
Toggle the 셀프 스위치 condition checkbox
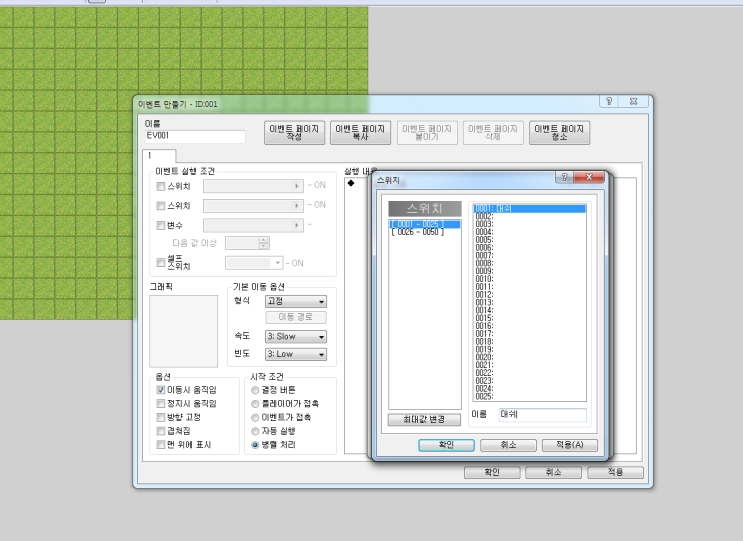point(161,262)
